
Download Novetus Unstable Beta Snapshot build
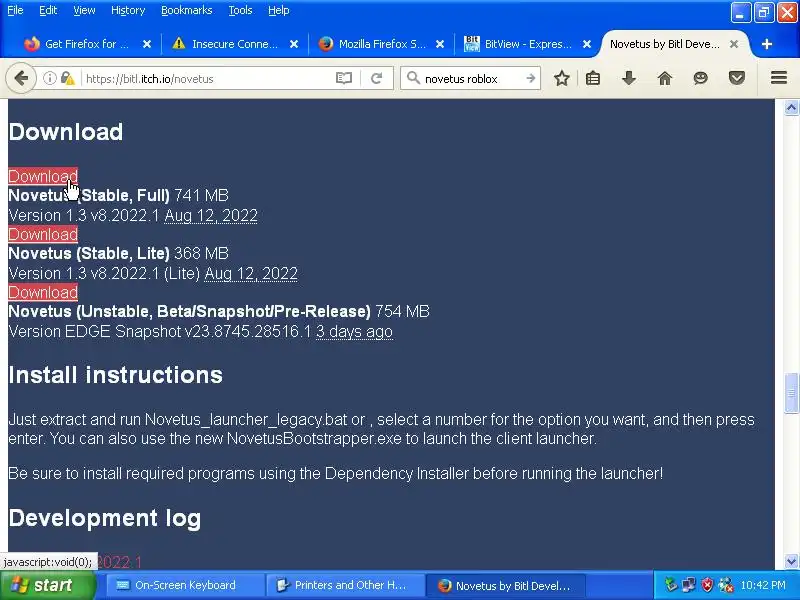(x=43, y=292)
